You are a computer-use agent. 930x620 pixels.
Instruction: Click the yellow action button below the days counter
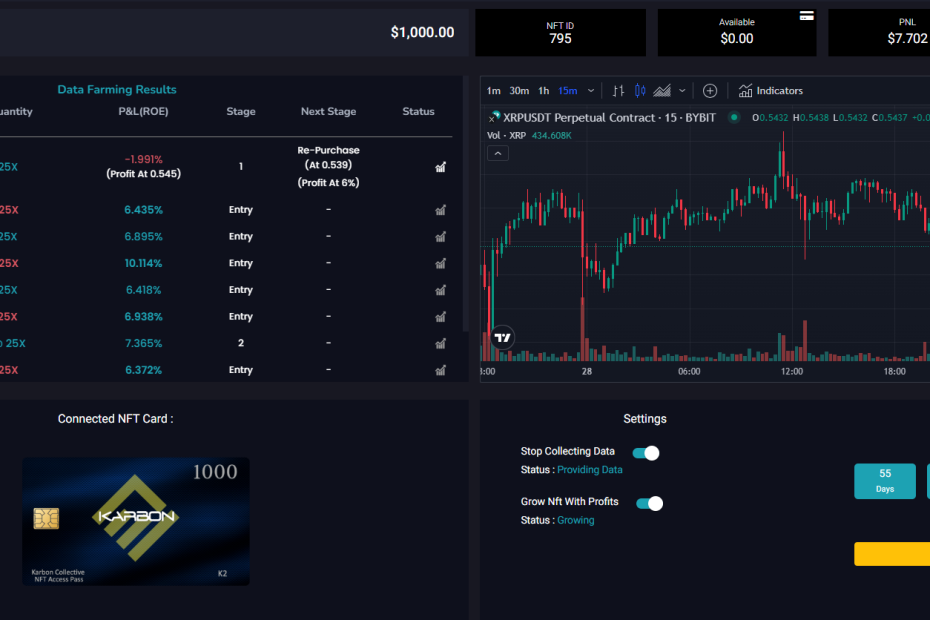click(891, 554)
